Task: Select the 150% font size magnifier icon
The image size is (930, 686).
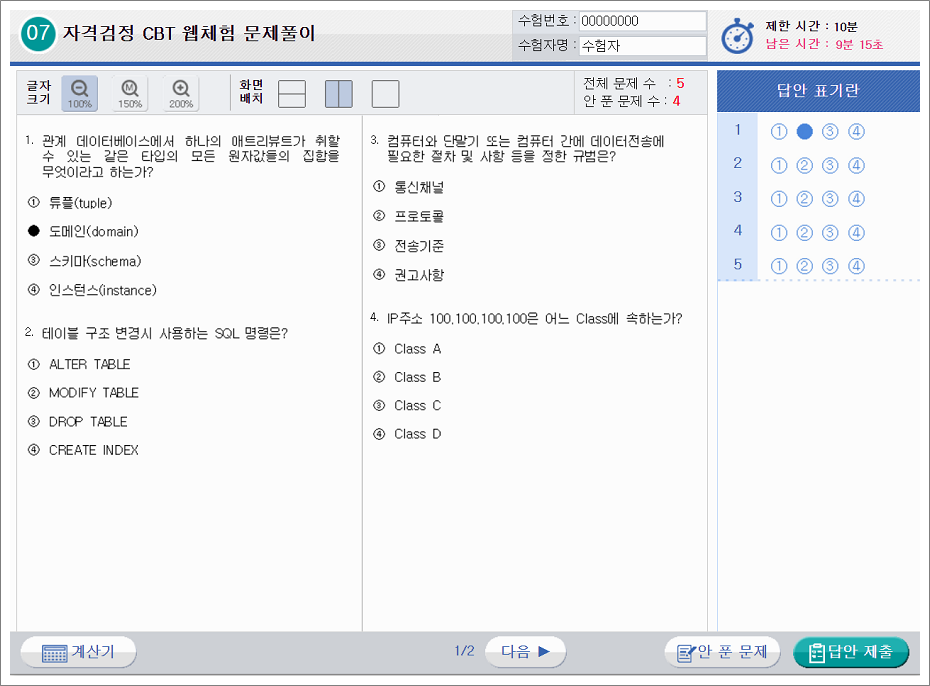Action: tap(128, 91)
